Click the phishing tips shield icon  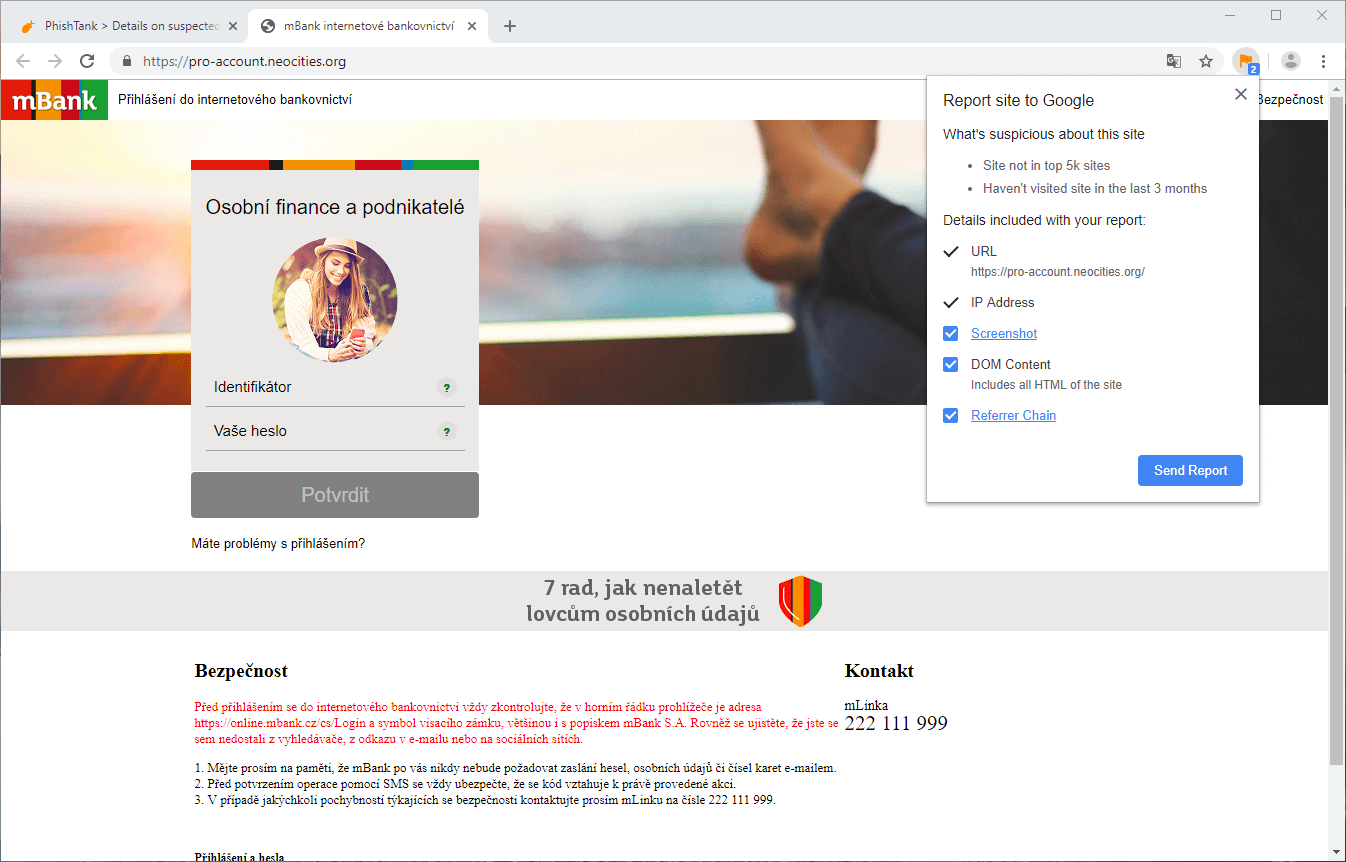[x=800, y=601]
